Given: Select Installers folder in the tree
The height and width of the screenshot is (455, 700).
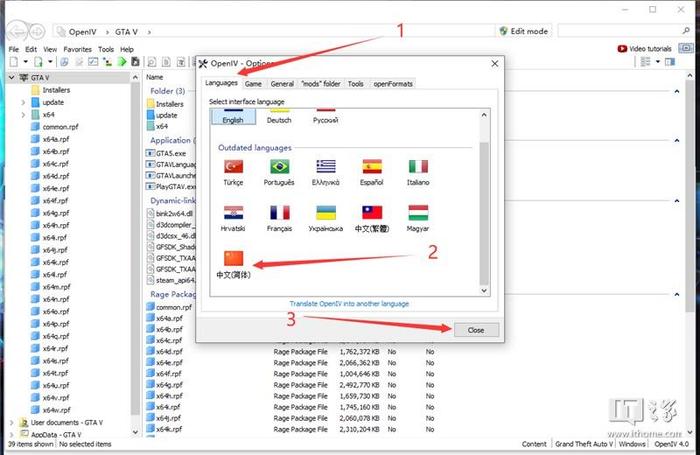Looking at the screenshot, I should (56, 90).
